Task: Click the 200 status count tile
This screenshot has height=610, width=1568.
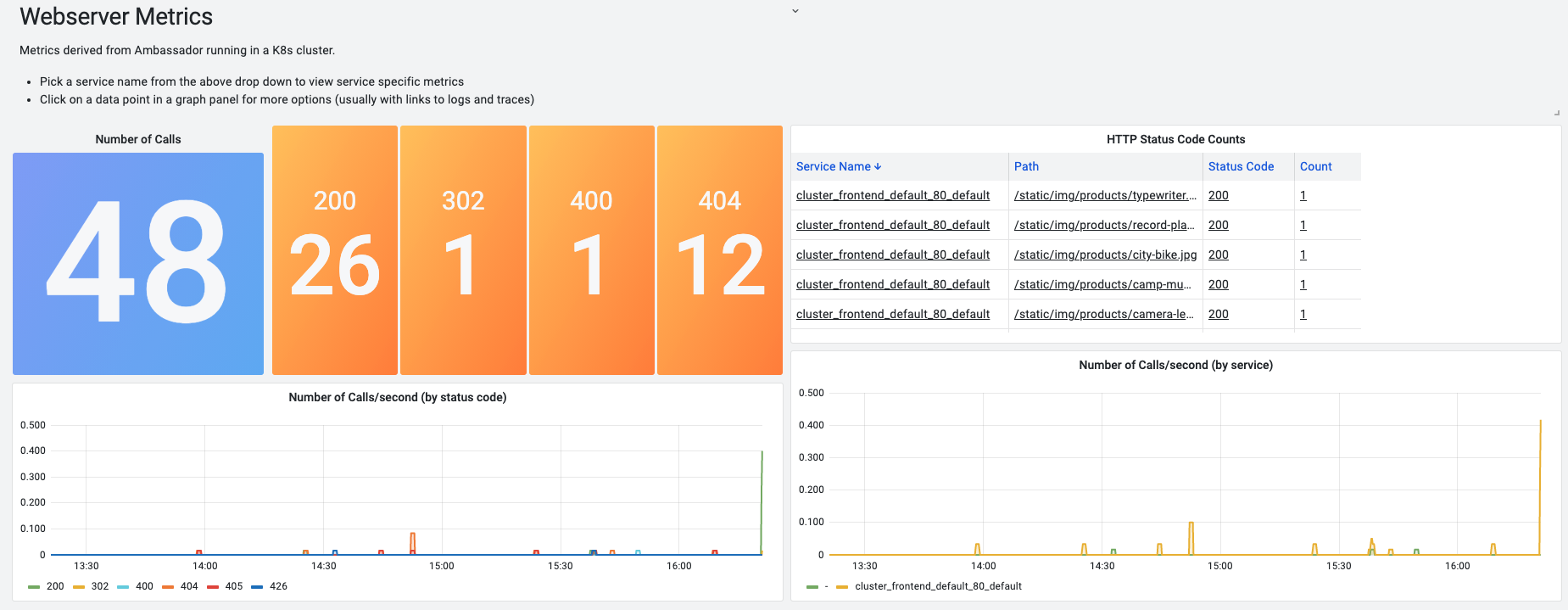Action: (335, 250)
